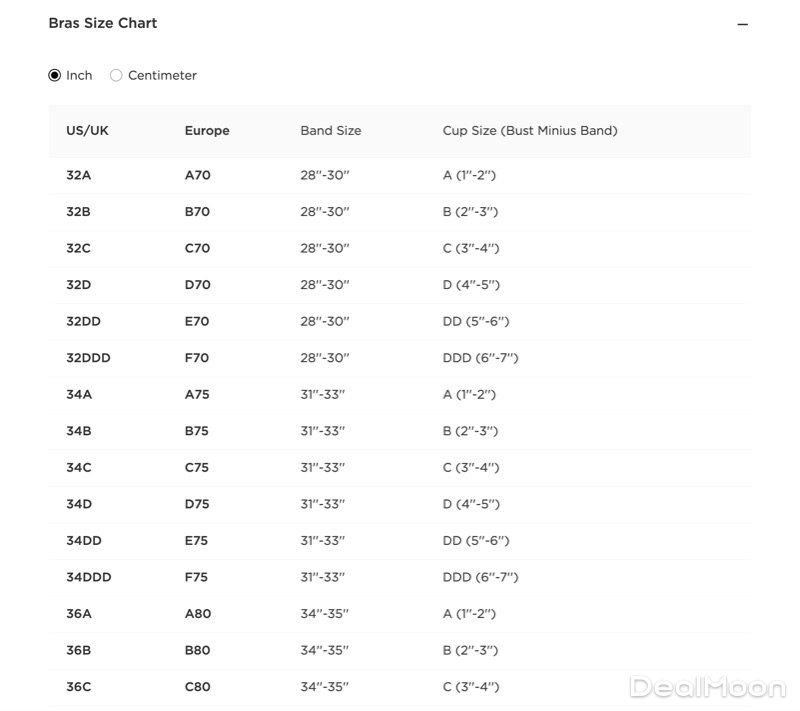The width and height of the screenshot is (800, 711).
Task: Click the 34B size entry
Action: [79, 431]
